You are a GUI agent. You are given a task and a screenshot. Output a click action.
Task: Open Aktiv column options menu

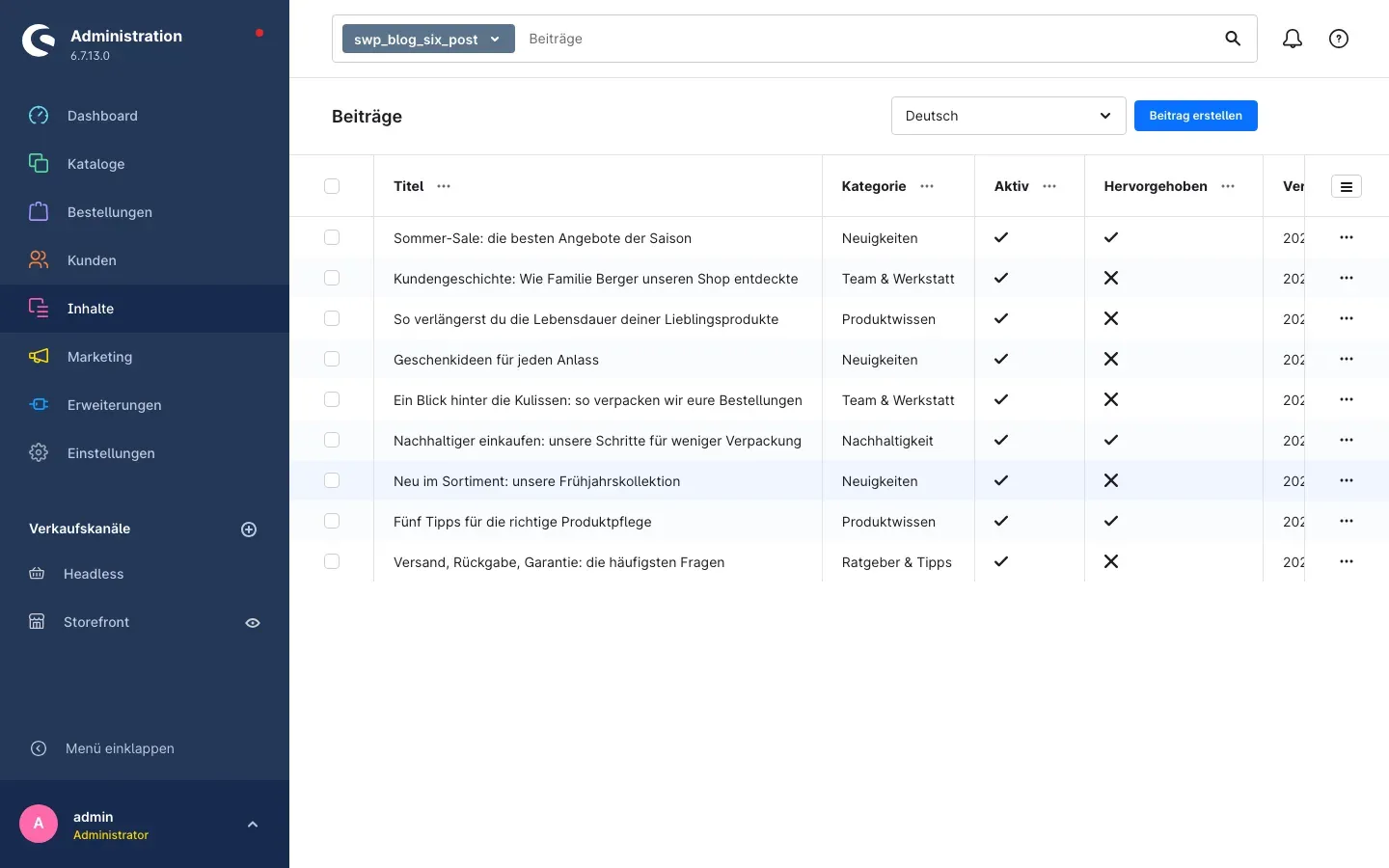point(1049,186)
